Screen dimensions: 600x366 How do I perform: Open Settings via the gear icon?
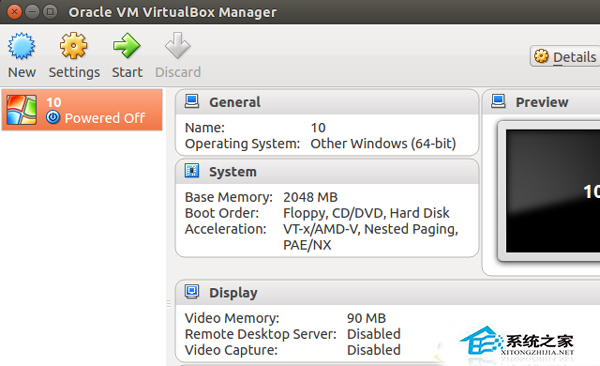pos(73,46)
